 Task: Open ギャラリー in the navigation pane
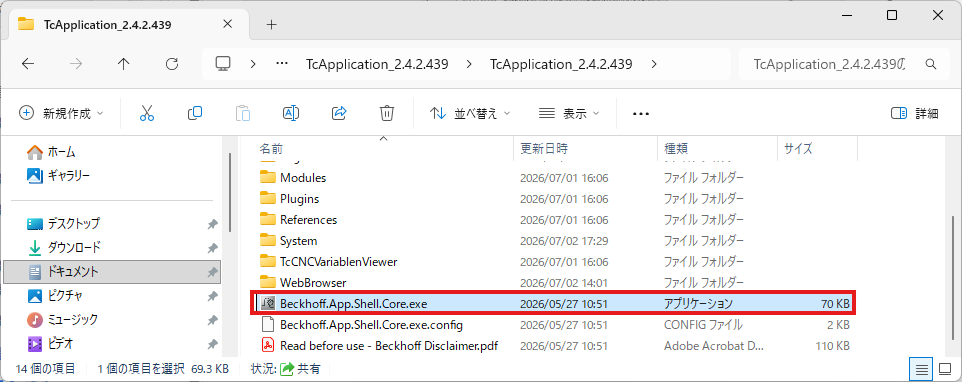(60, 175)
